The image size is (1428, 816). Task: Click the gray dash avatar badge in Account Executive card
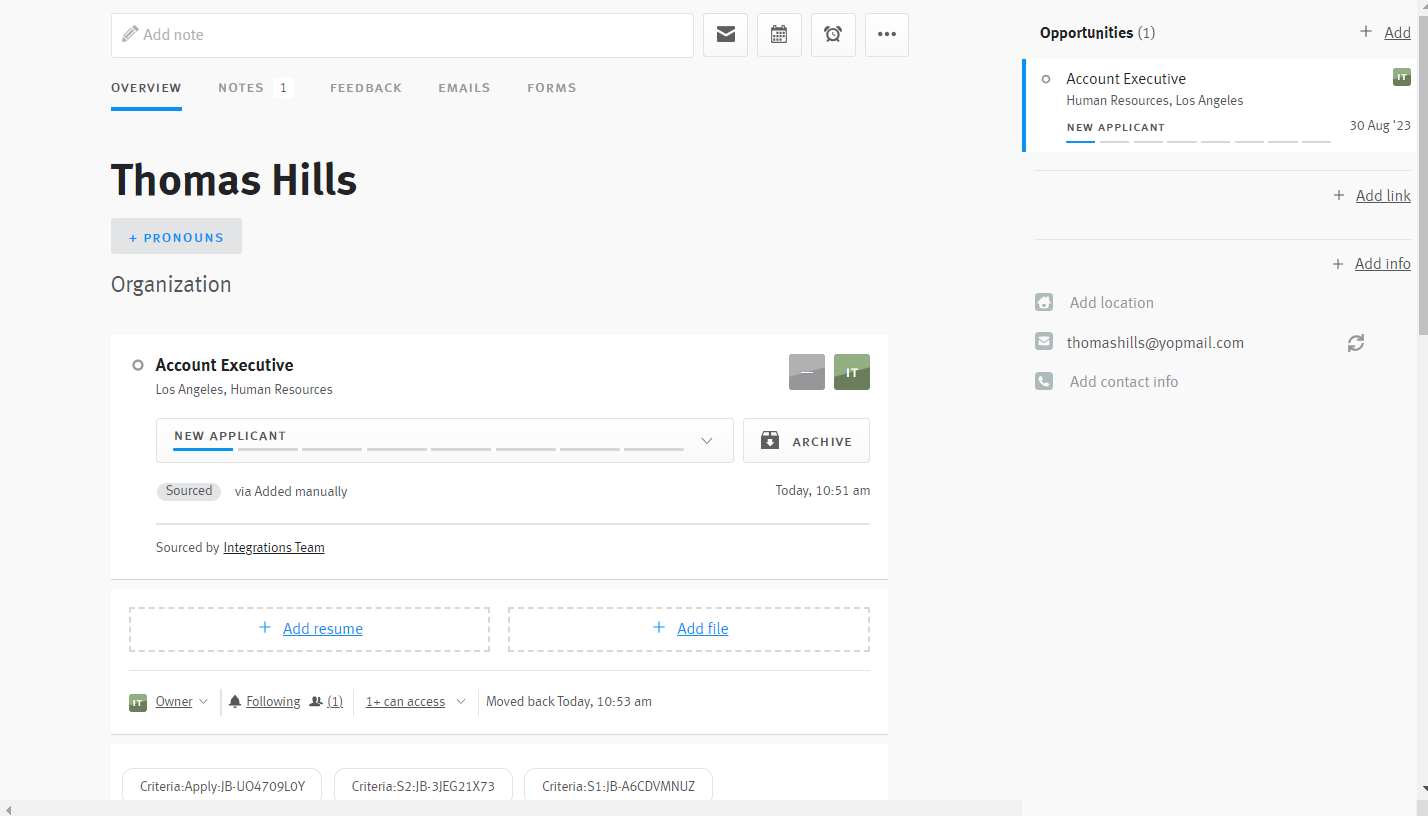click(807, 372)
